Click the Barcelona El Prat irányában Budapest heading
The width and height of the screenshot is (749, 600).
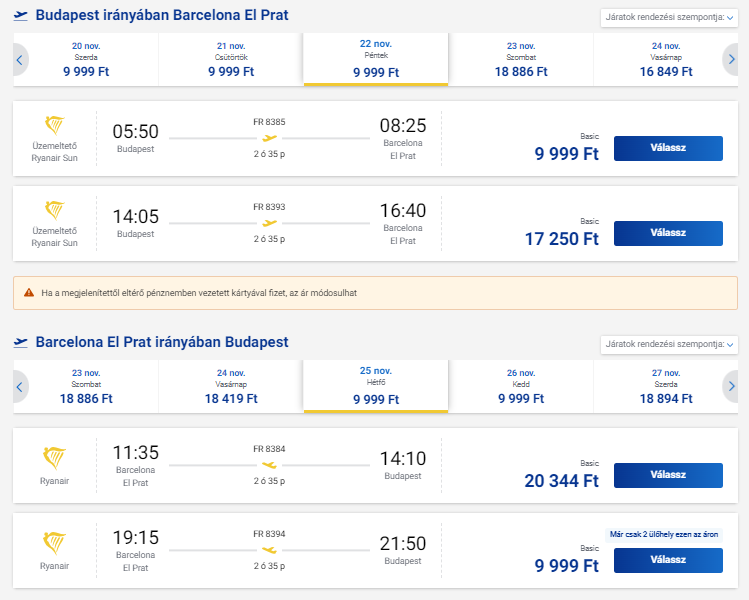(162, 342)
